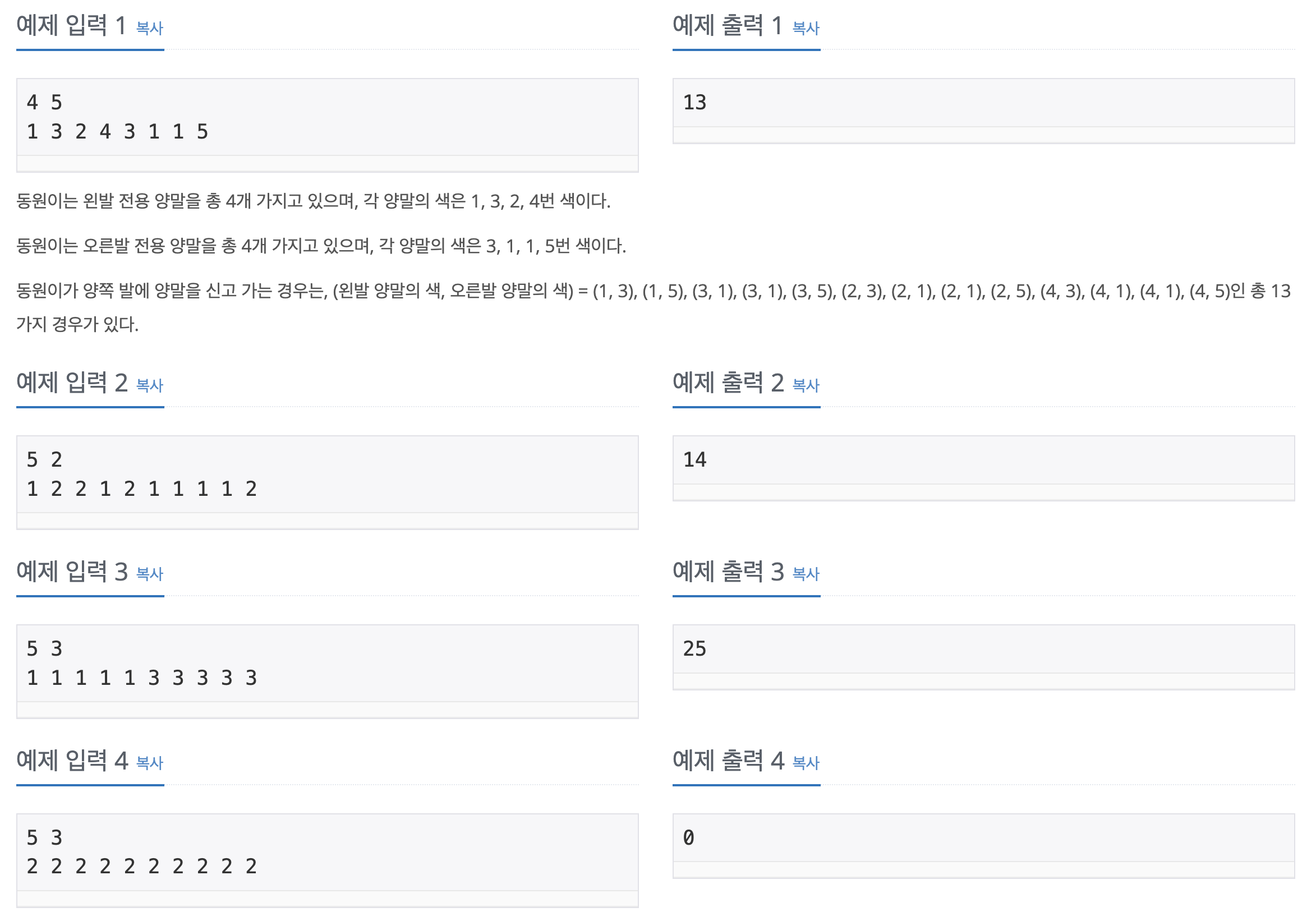Copy example output 2 via 복사 link
The height and width of the screenshot is (912, 1316).
point(806,385)
